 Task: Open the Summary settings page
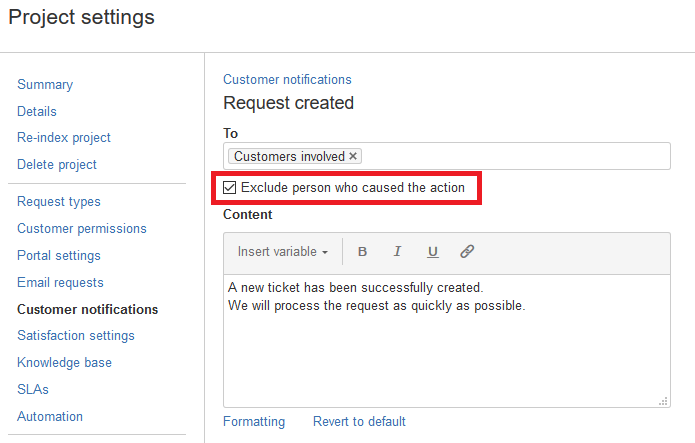45,85
